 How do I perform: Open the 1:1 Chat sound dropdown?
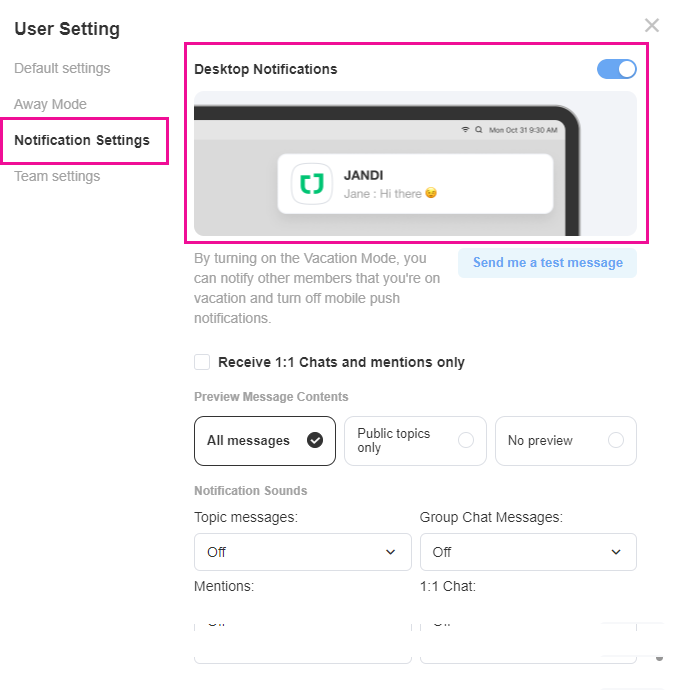point(528,640)
